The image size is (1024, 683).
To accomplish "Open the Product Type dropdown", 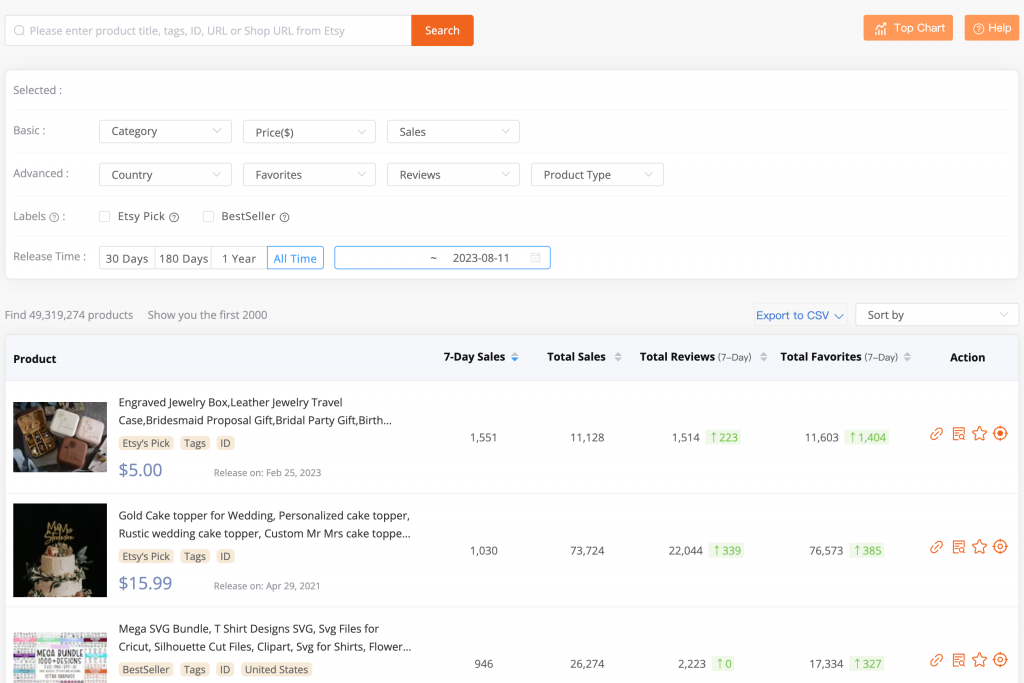I will pyautogui.click(x=597, y=174).
